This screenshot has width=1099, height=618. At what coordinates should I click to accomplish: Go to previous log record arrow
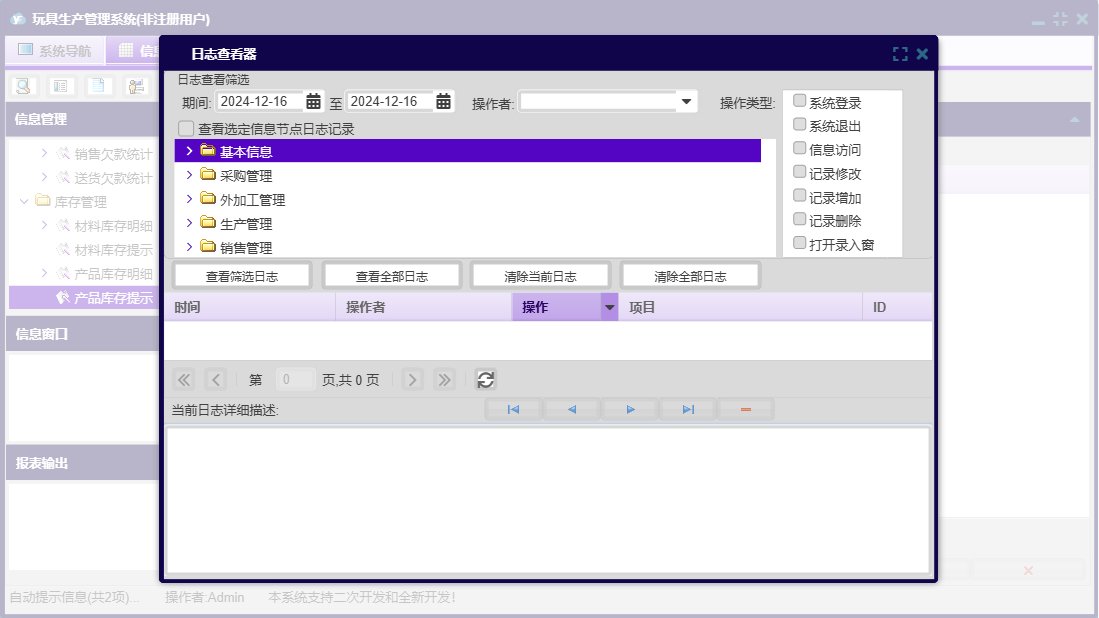point(572,410)
